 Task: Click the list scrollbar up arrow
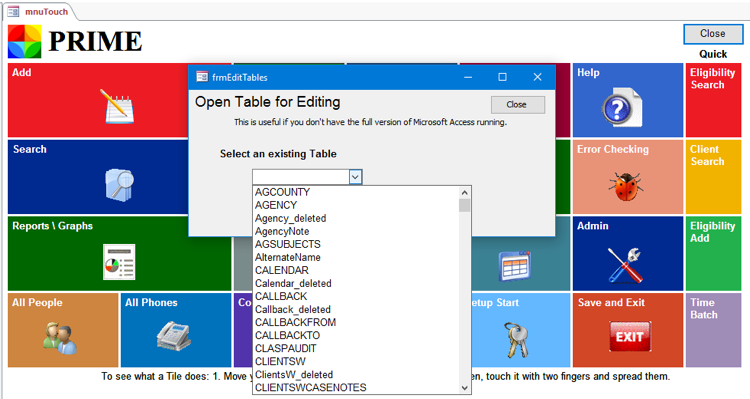(464, 192)
